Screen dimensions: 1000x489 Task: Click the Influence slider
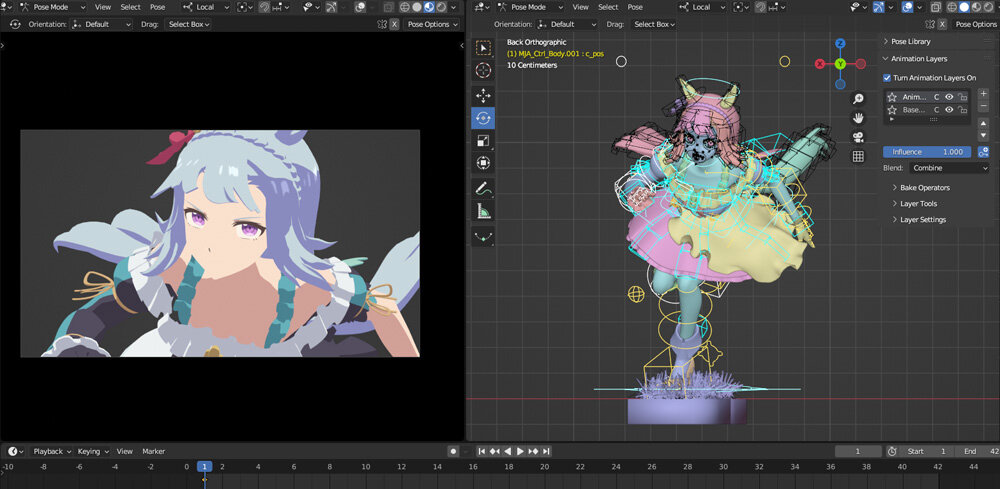tap(927, 152)
